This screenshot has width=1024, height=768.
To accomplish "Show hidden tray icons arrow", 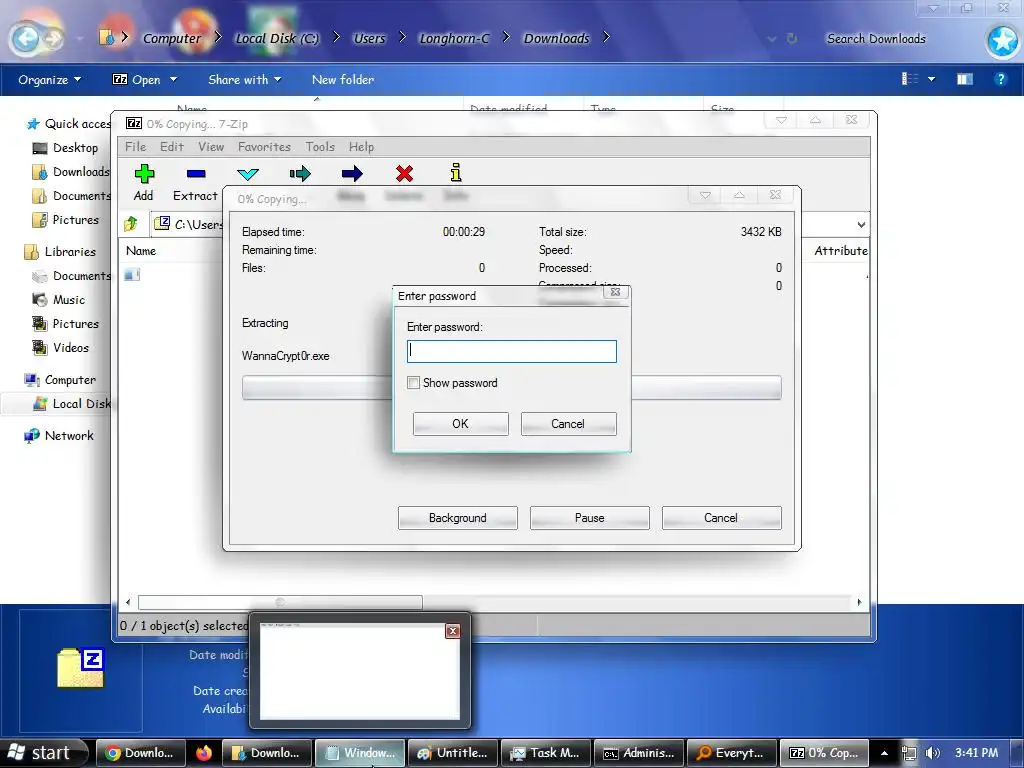I will click(x=884, y=753).
